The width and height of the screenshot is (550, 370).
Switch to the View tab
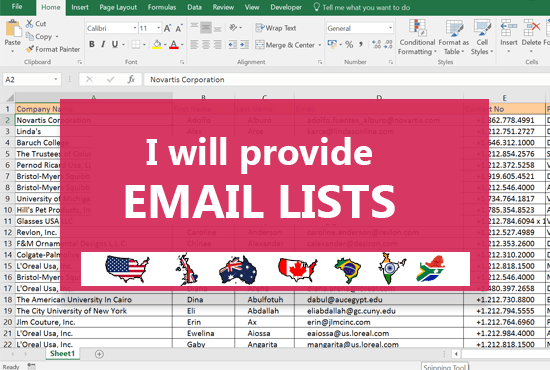(252, 7)
